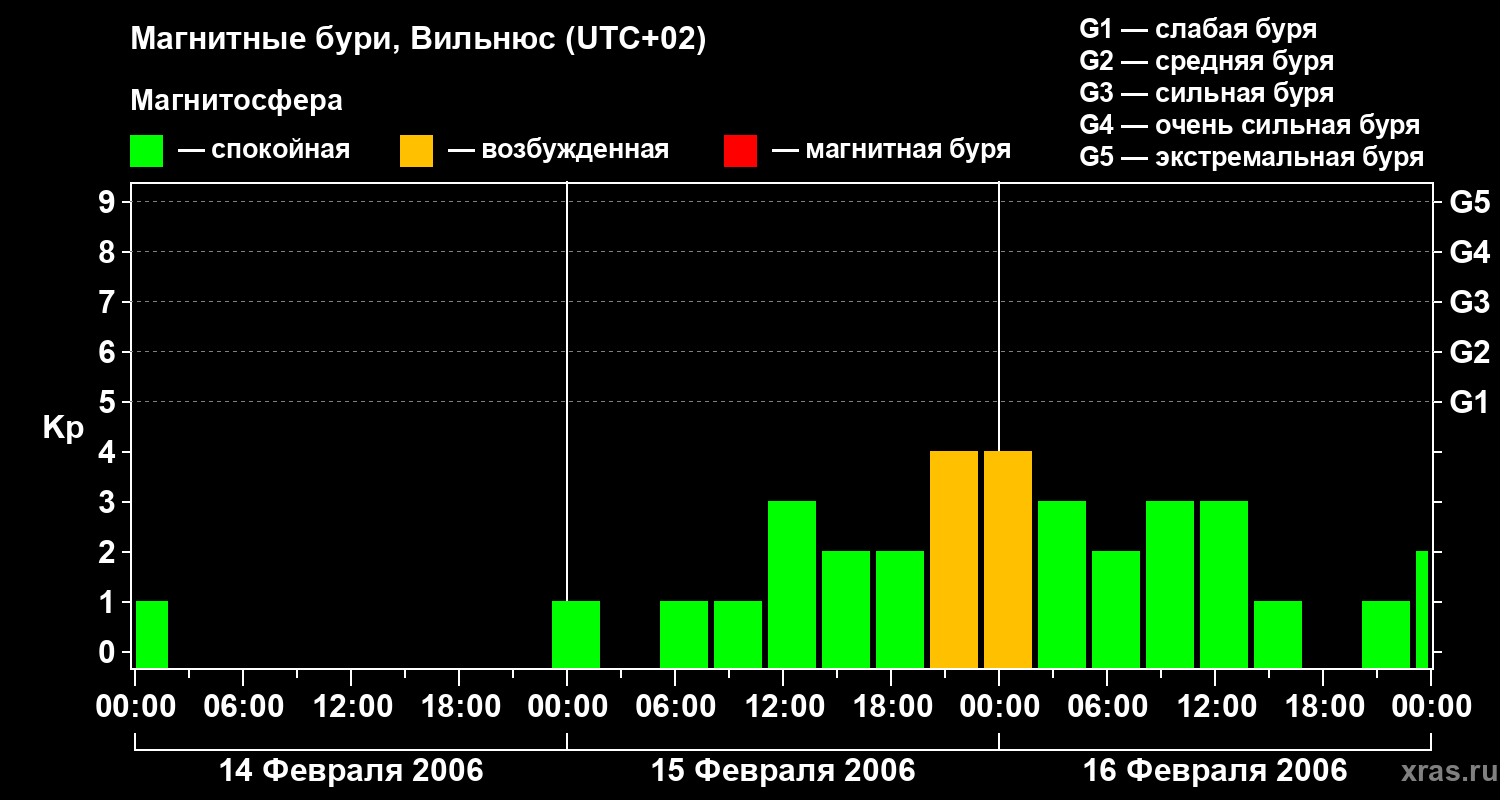Click the '18:00' time label for 16 February

click(x=1323, y=707)
